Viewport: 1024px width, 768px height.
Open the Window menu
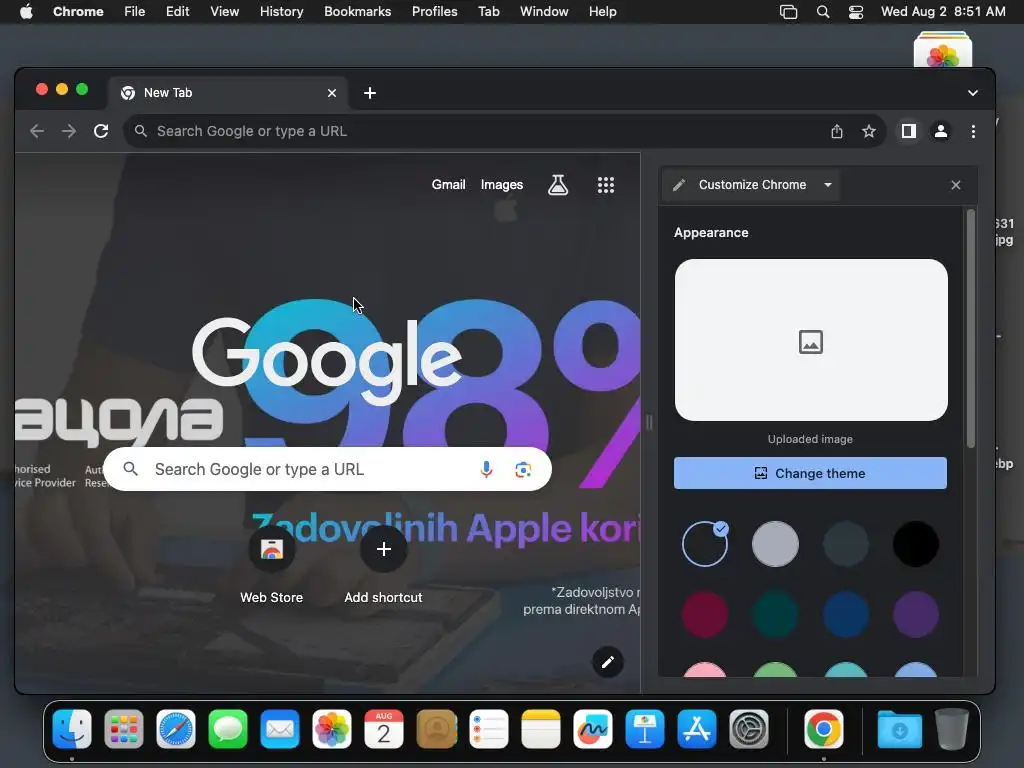tap(544, 12)
